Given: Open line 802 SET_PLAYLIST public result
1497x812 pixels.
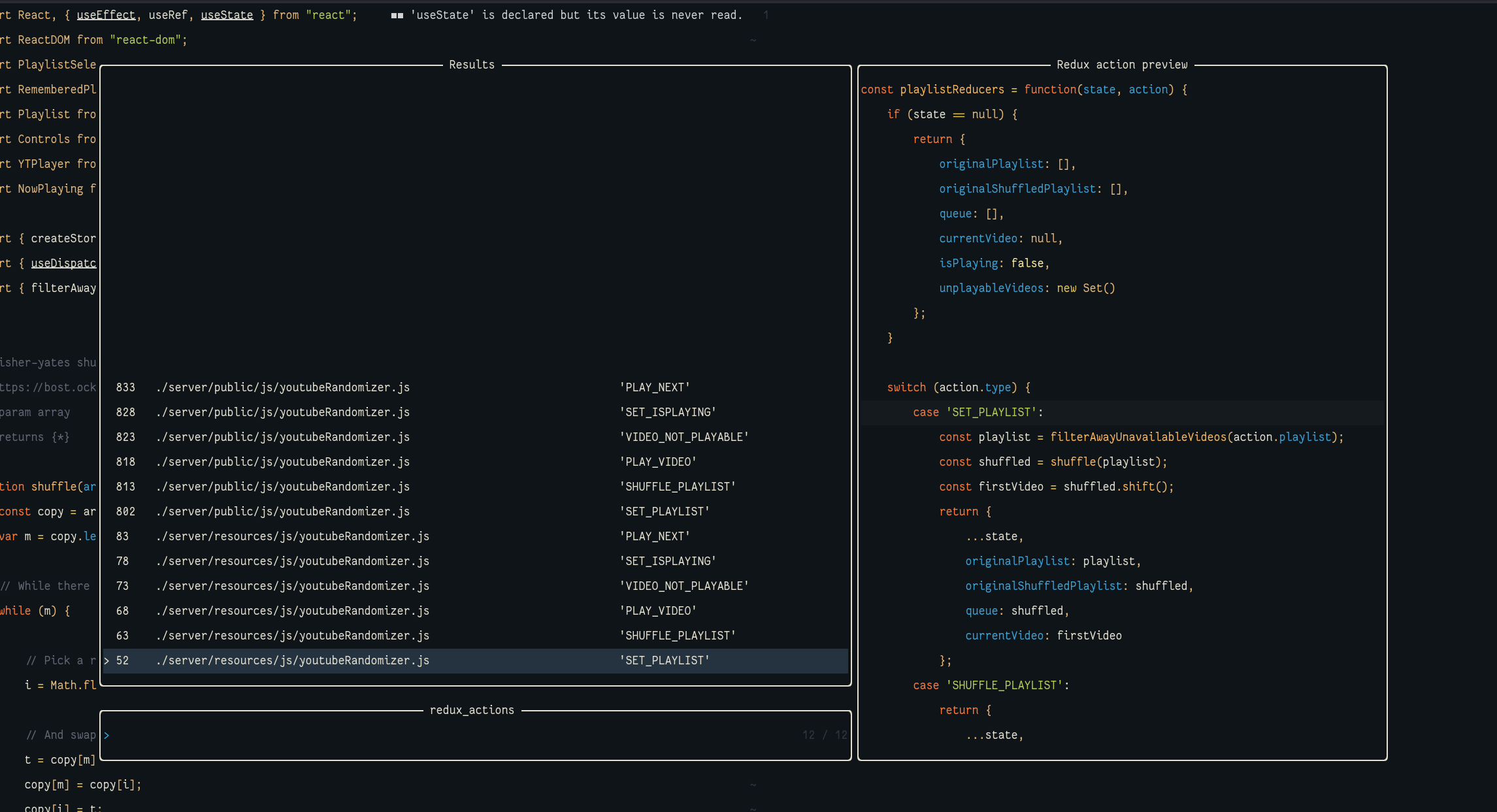Looking at the screenshot, I should (x=282, y=512).
